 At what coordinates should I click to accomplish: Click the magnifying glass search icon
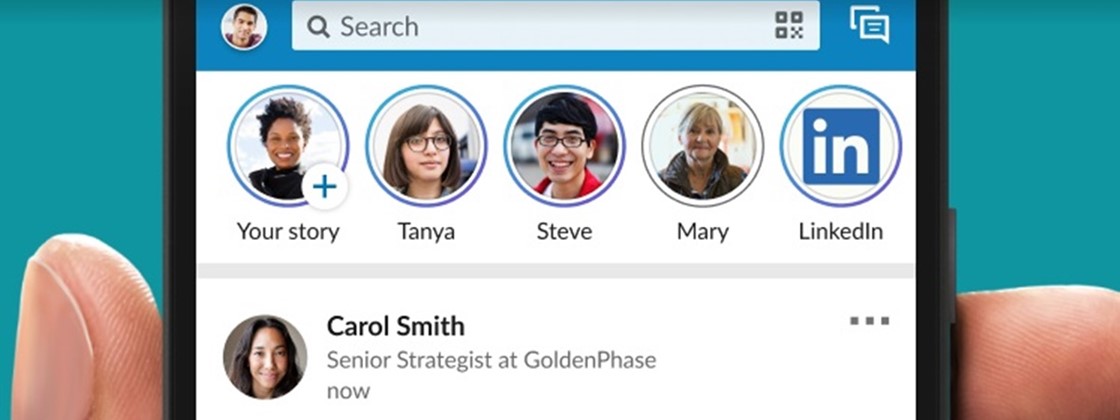click(318, 26)
